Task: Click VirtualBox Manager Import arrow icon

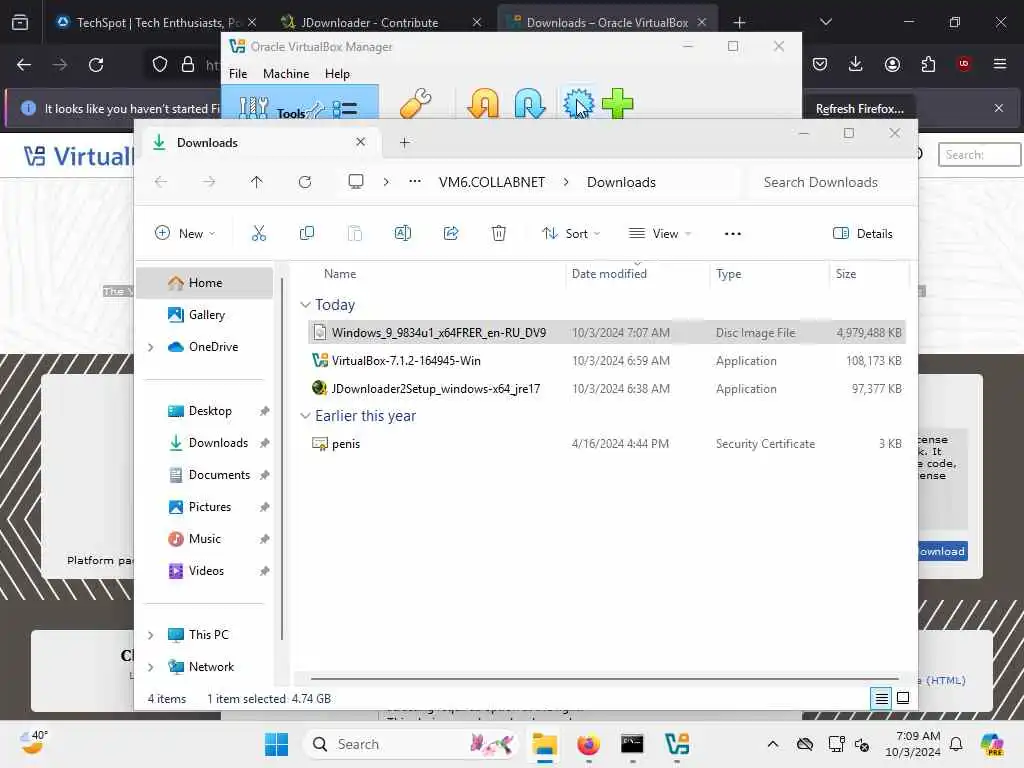Action: pos(483,103)
